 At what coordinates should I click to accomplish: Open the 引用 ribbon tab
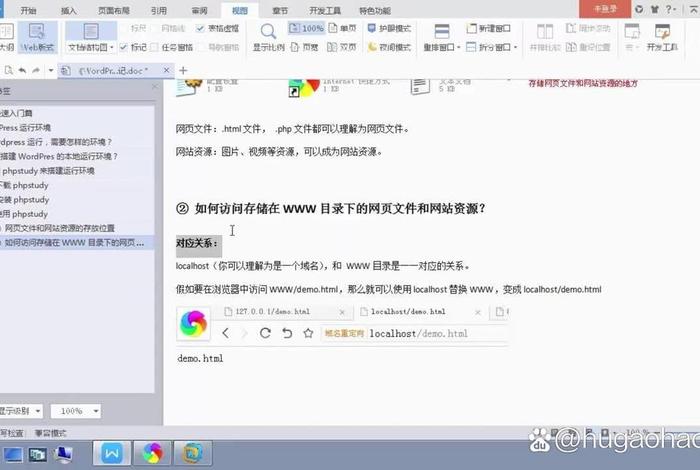coord(158,11)
